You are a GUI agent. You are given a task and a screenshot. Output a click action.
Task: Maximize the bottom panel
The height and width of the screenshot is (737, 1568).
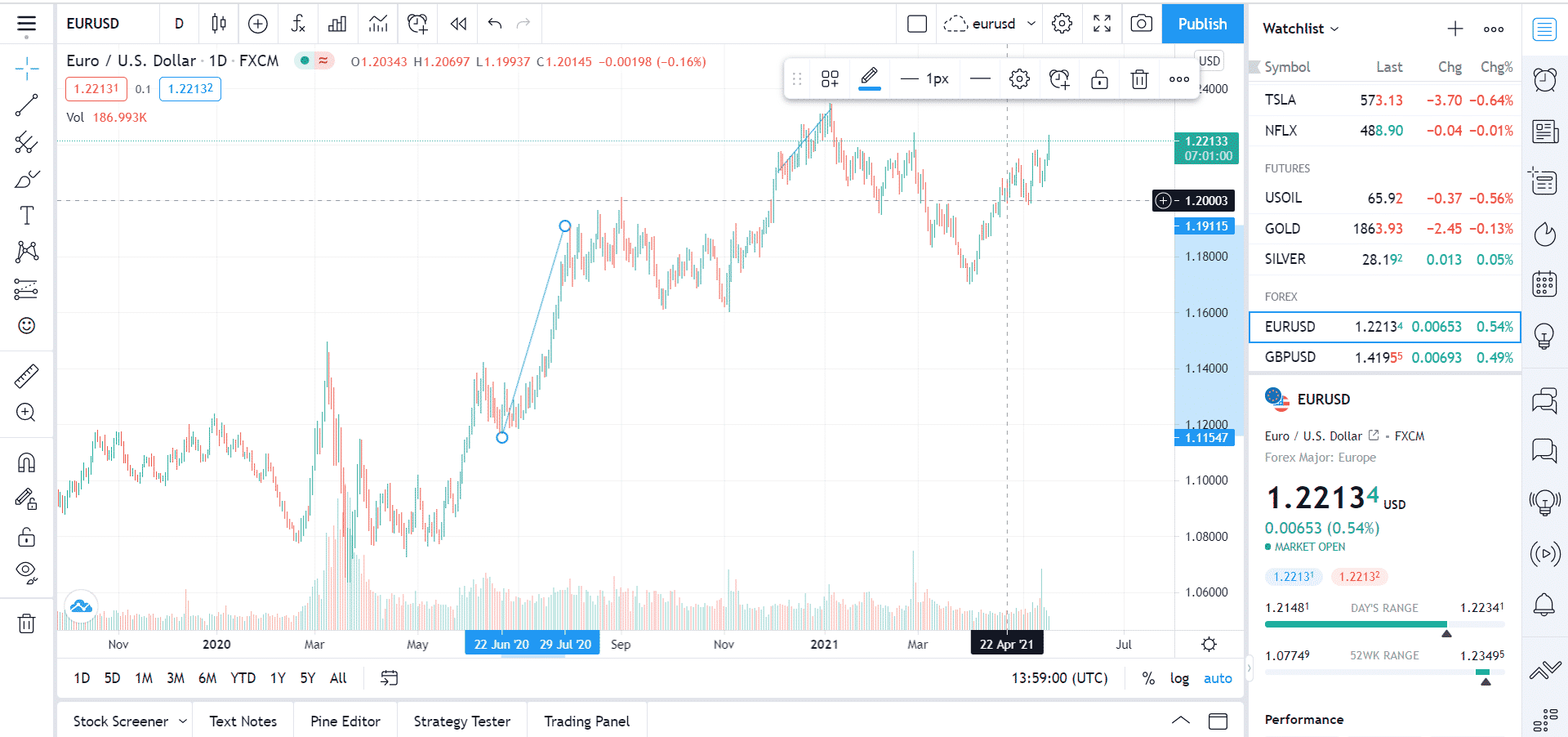[1218, 721]
